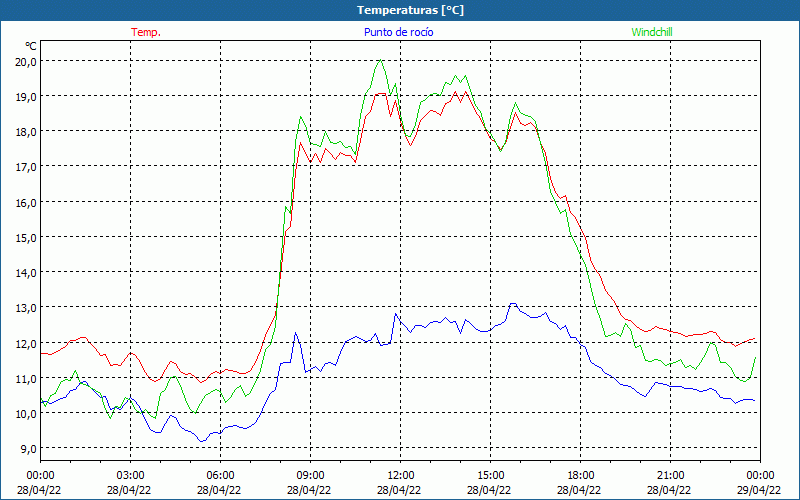The width and height of the screenshot is (800, 500).
Task: Click the 11,0 y-axis value
Action: click(26, 379)
